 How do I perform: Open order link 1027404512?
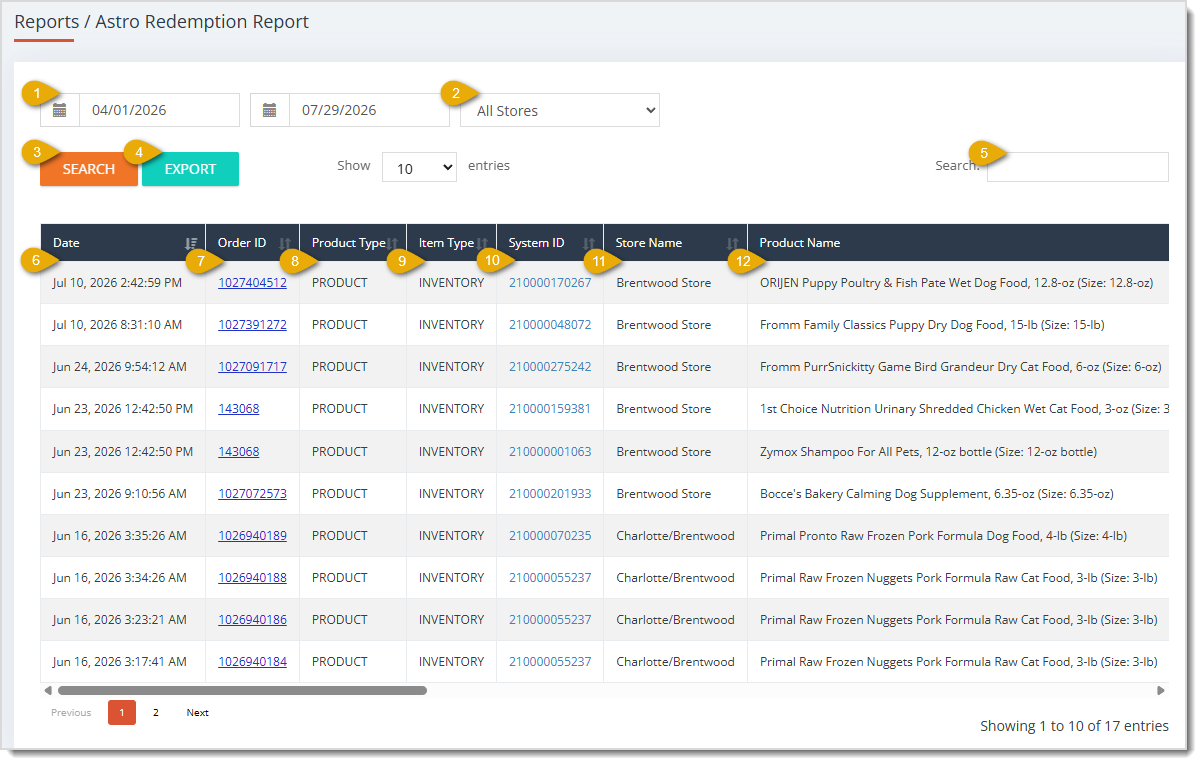[252, 283]
